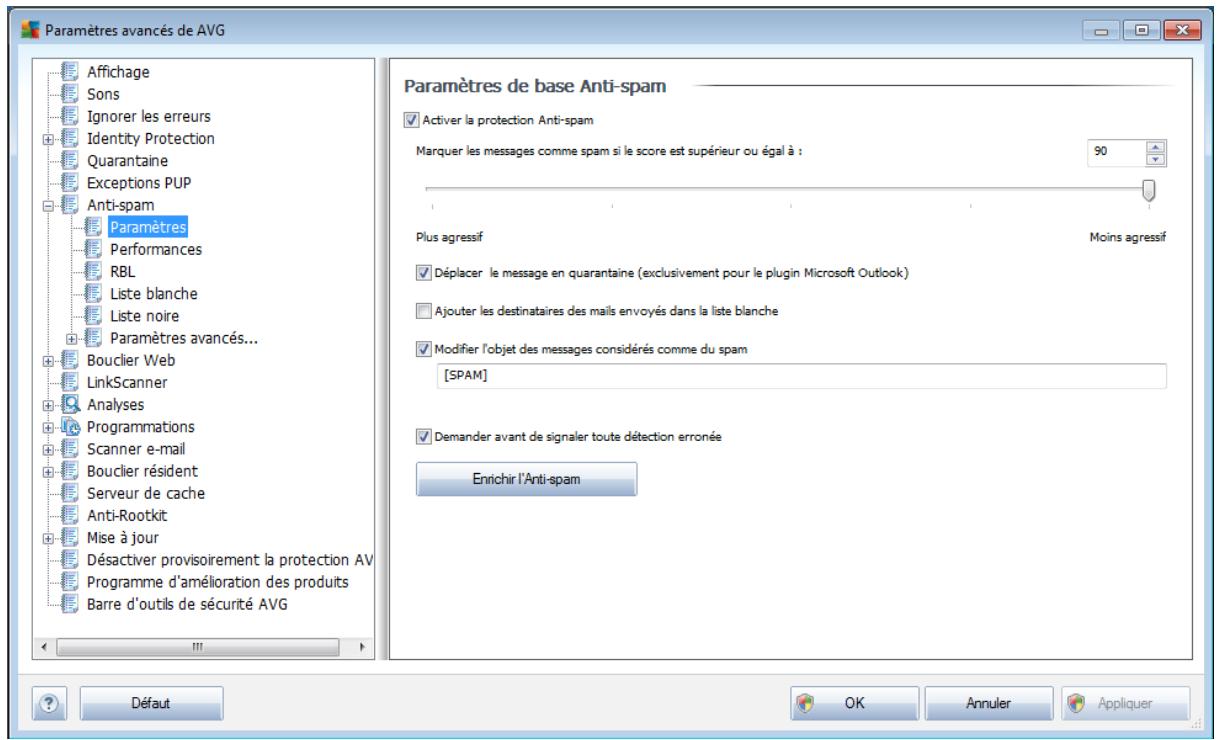The height and width of the screenshot is (740, 1218).
Task: Open the Liste noire page
Action: [145, 314]
